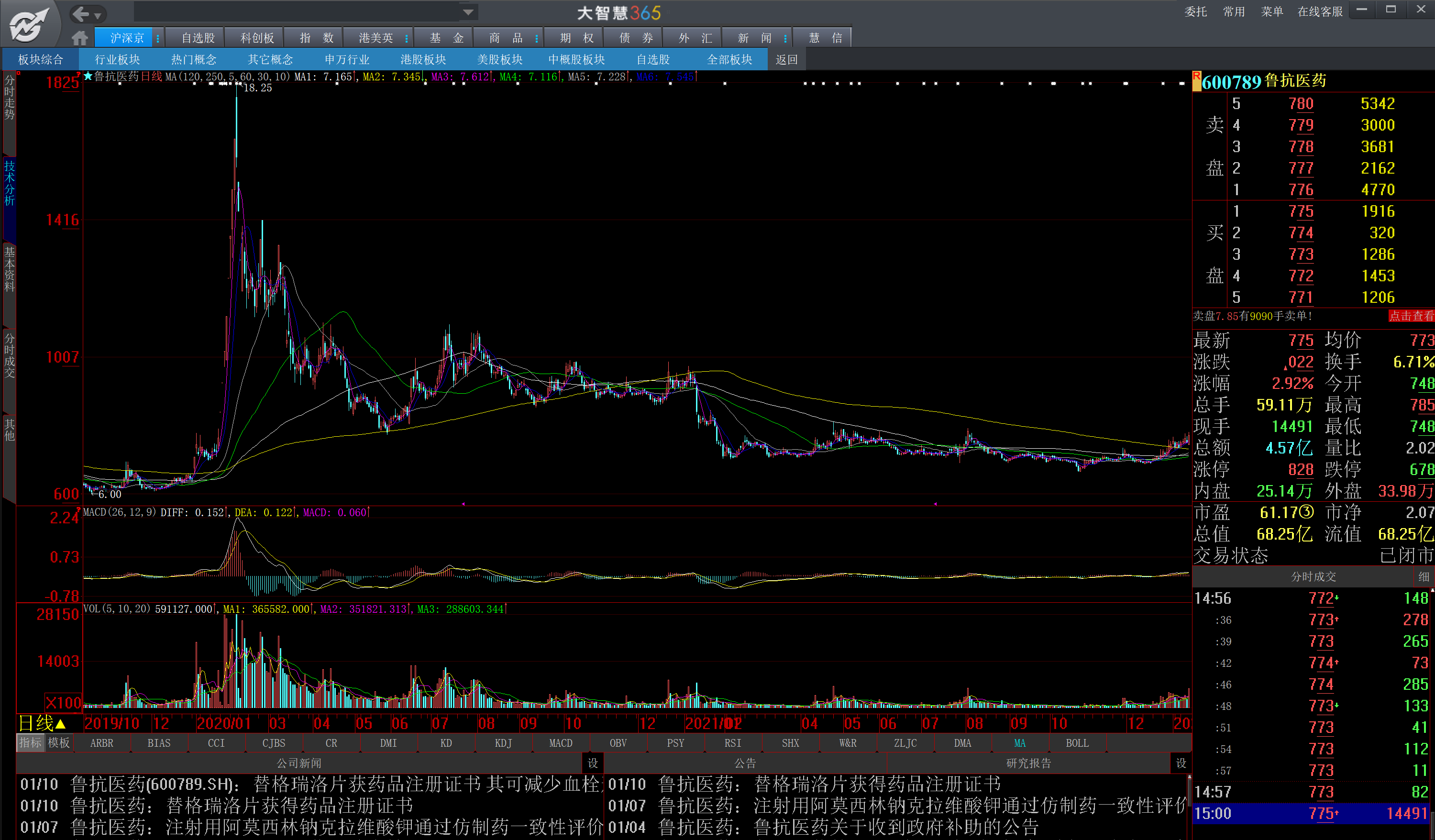Open the 委托 menu
The image size is (1435, 840).
pos(1195,12)
